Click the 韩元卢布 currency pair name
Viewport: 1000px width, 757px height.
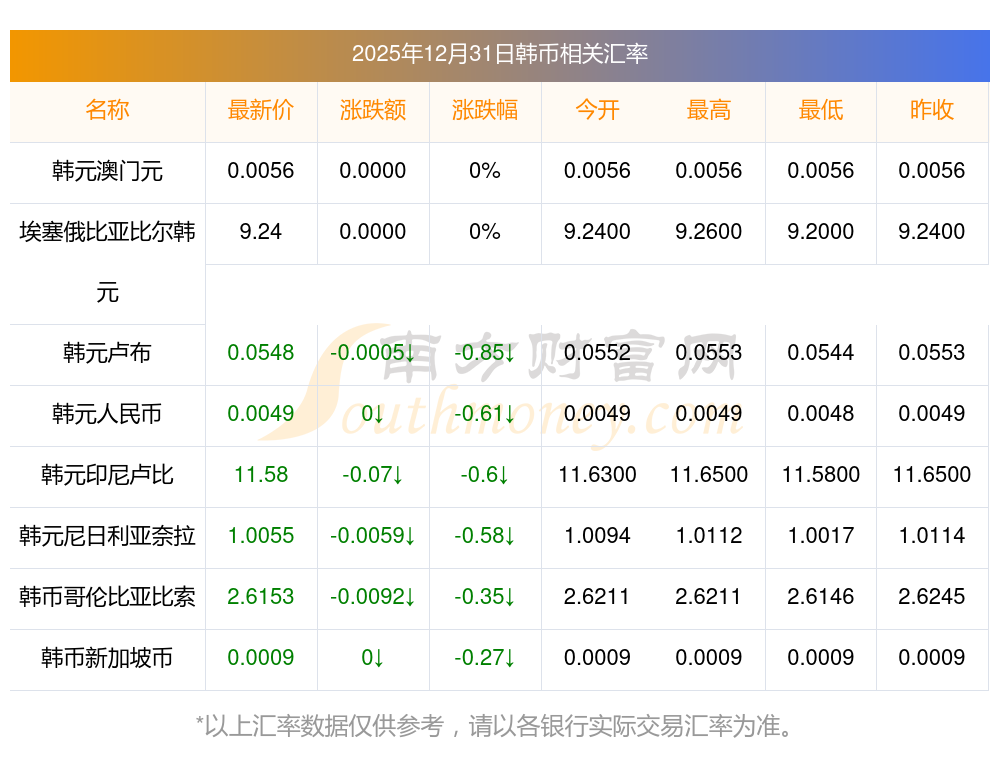(107, 353)
